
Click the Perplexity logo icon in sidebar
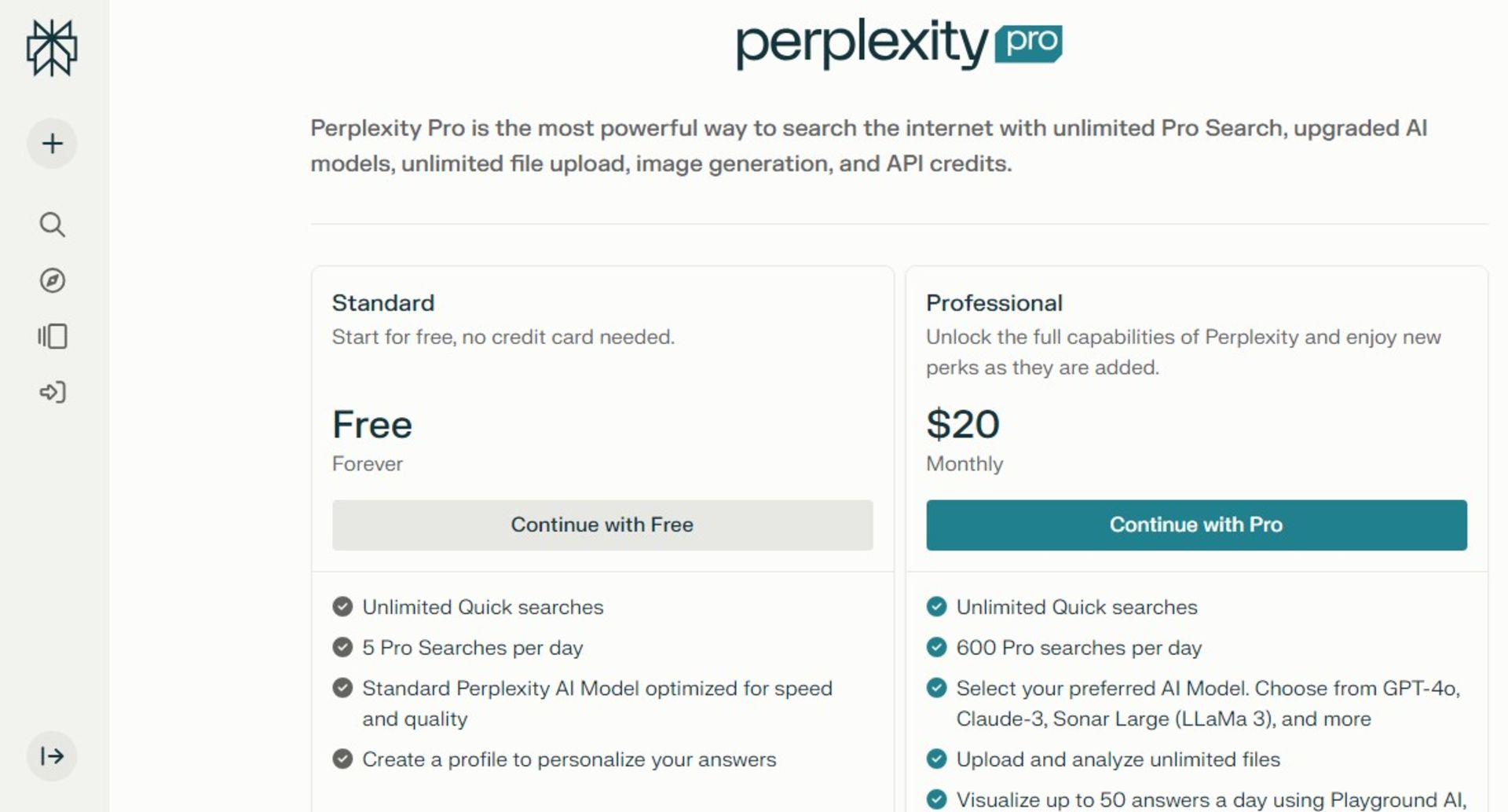pos(52,49)
